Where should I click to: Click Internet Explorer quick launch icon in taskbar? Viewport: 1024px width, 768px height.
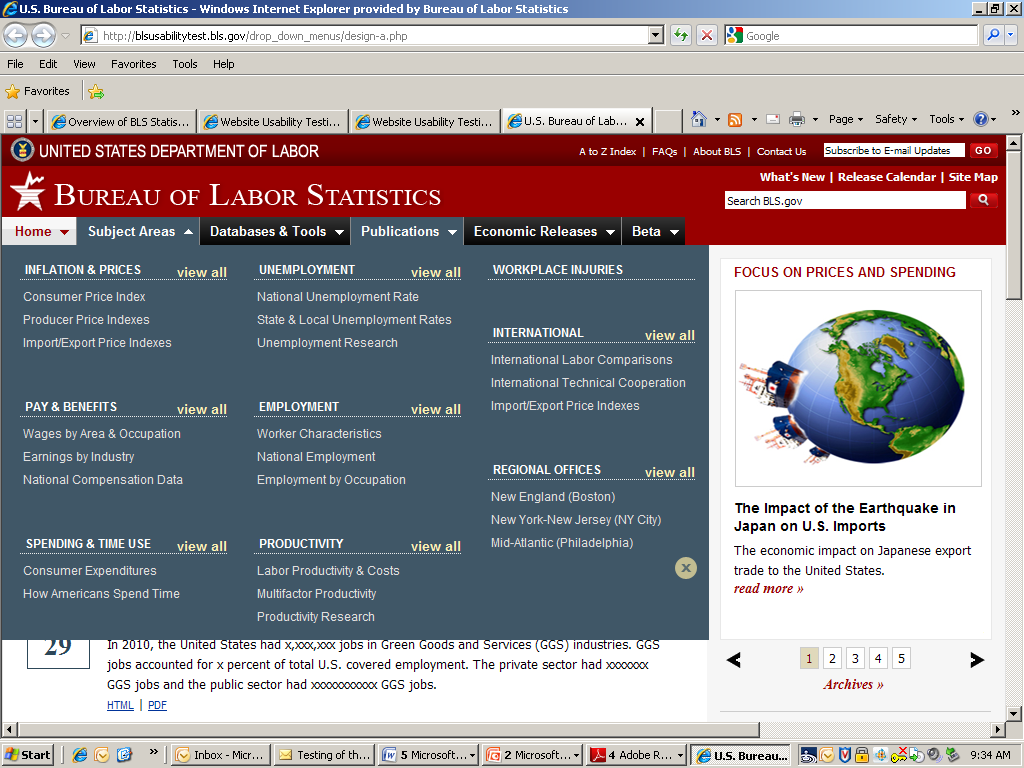(x=80, y=755)
